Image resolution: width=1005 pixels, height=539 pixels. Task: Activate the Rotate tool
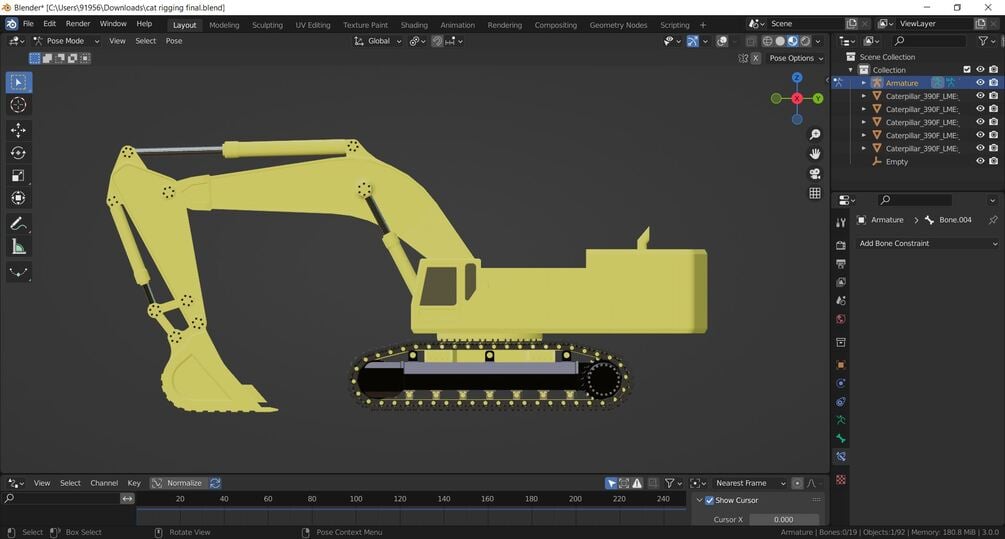(x=18, y=153)
